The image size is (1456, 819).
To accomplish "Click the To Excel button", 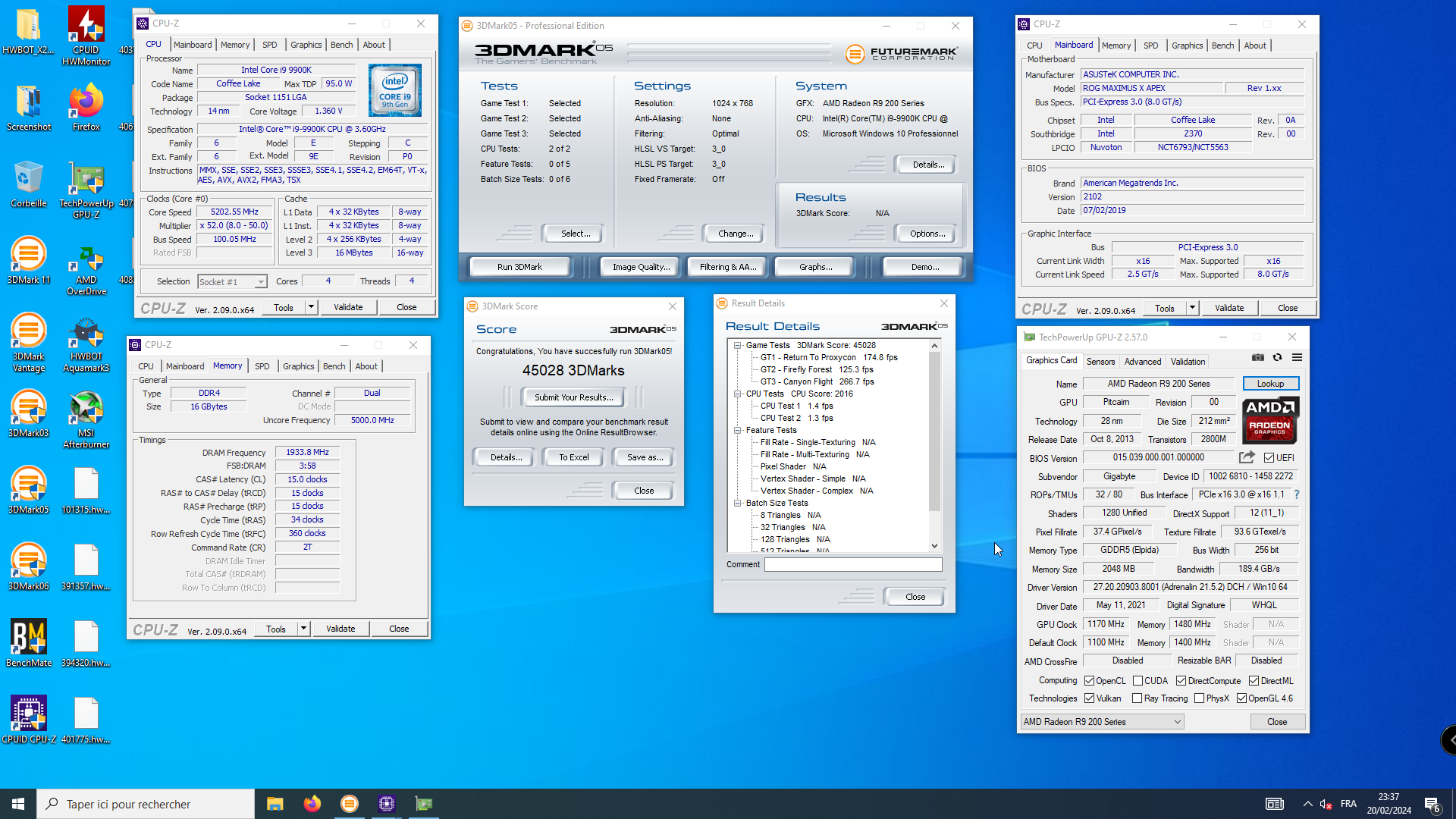I will point(573,457).
